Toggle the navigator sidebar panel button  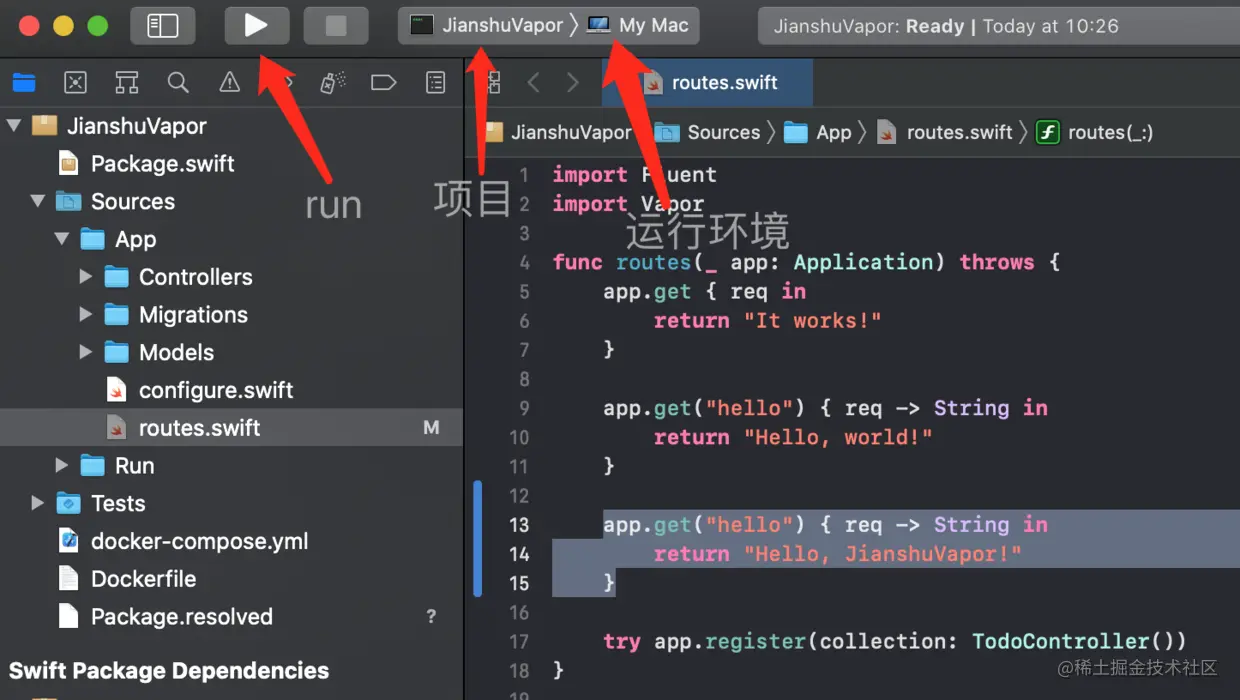click(162, 26)
